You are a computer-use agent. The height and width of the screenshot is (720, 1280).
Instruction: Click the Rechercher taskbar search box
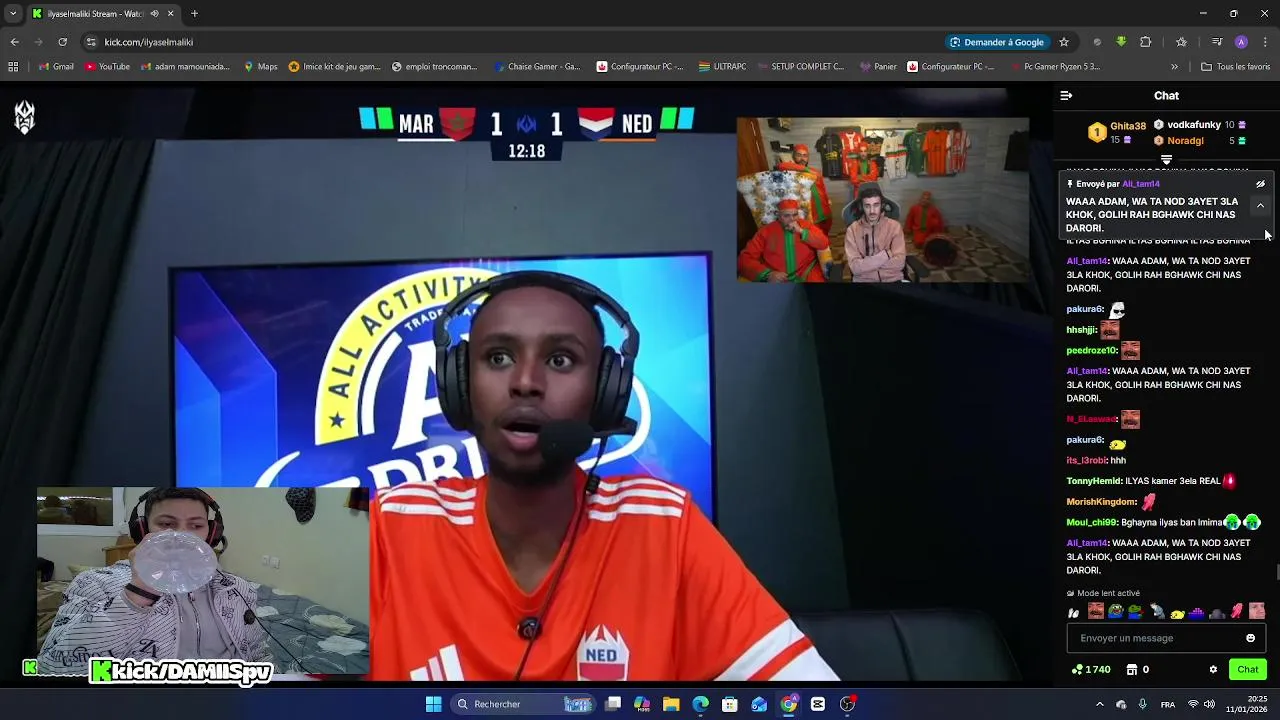pyautogui.click(x=524, y=704)
